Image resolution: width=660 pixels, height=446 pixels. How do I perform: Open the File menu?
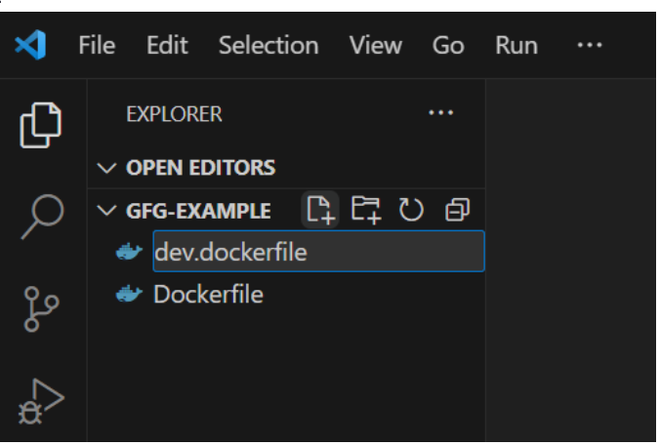(97, 45)
